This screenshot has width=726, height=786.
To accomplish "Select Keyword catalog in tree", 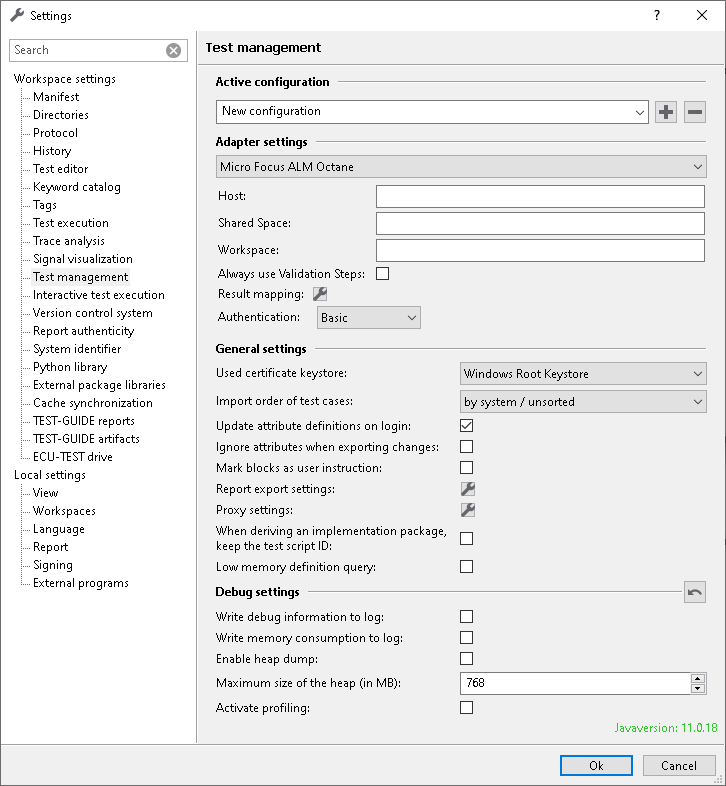I will tap(77, 187).
